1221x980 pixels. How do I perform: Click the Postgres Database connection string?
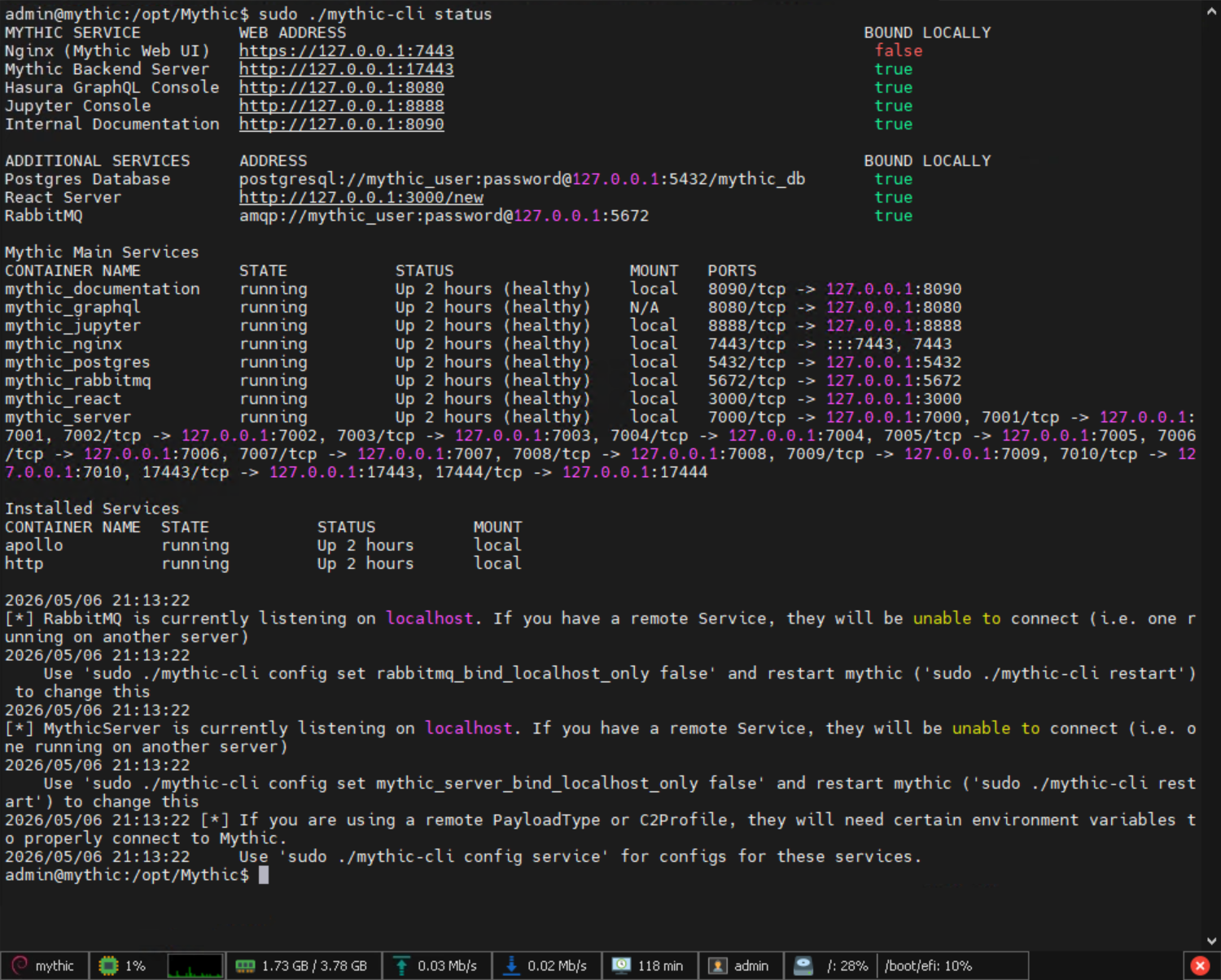point(522,179)
